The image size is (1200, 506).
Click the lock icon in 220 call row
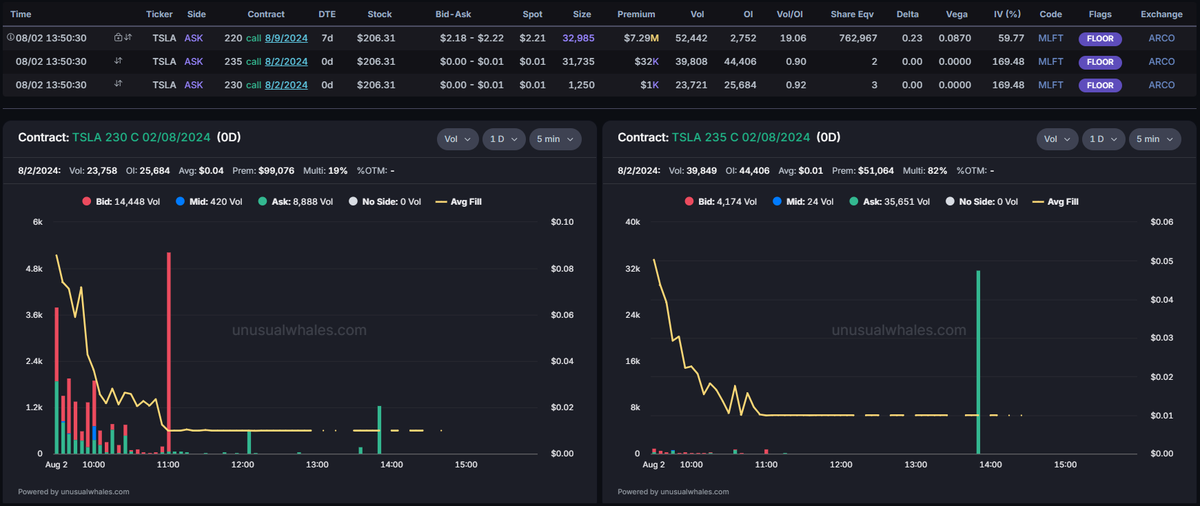coord(118,37)
